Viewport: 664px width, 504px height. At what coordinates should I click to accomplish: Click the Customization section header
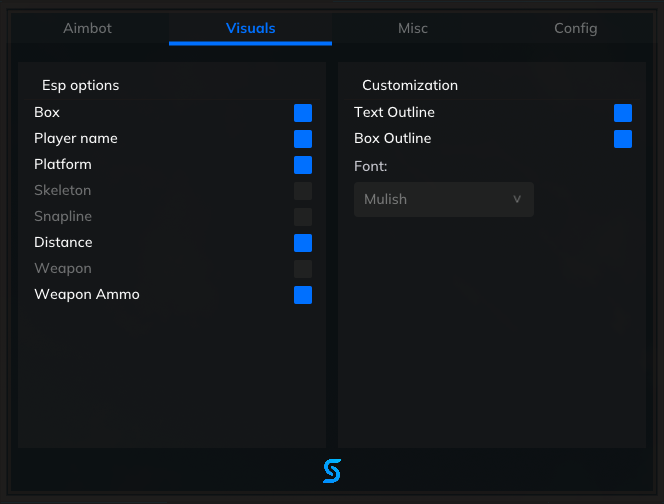410,85
